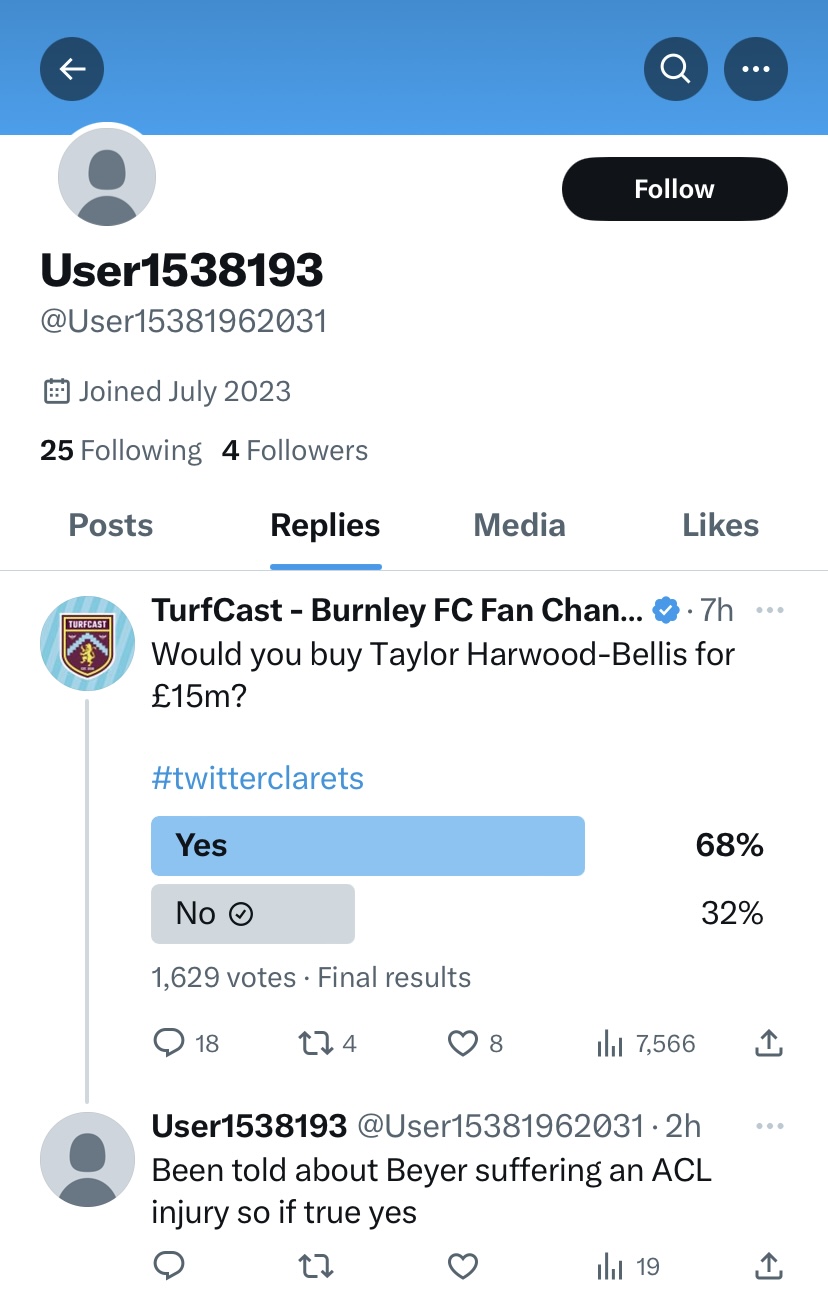The height and width of the screenshot is (1297, 828).
Task: Open more options on TurfCast post
Action: click(769, 610)
